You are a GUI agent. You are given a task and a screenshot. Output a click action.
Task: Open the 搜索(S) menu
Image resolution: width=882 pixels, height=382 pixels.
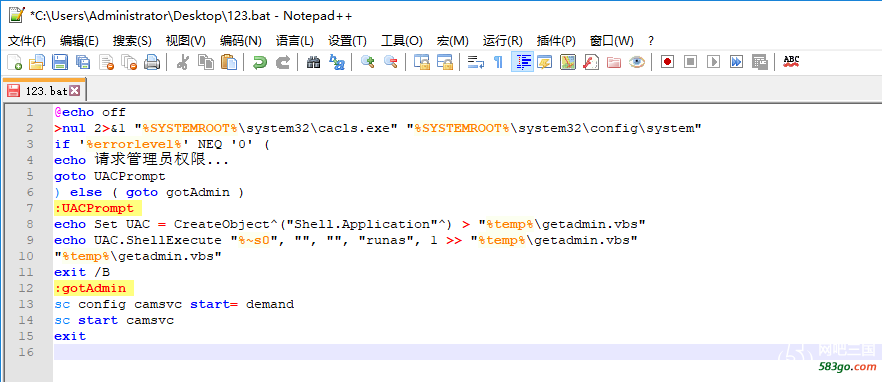point(132,41)
